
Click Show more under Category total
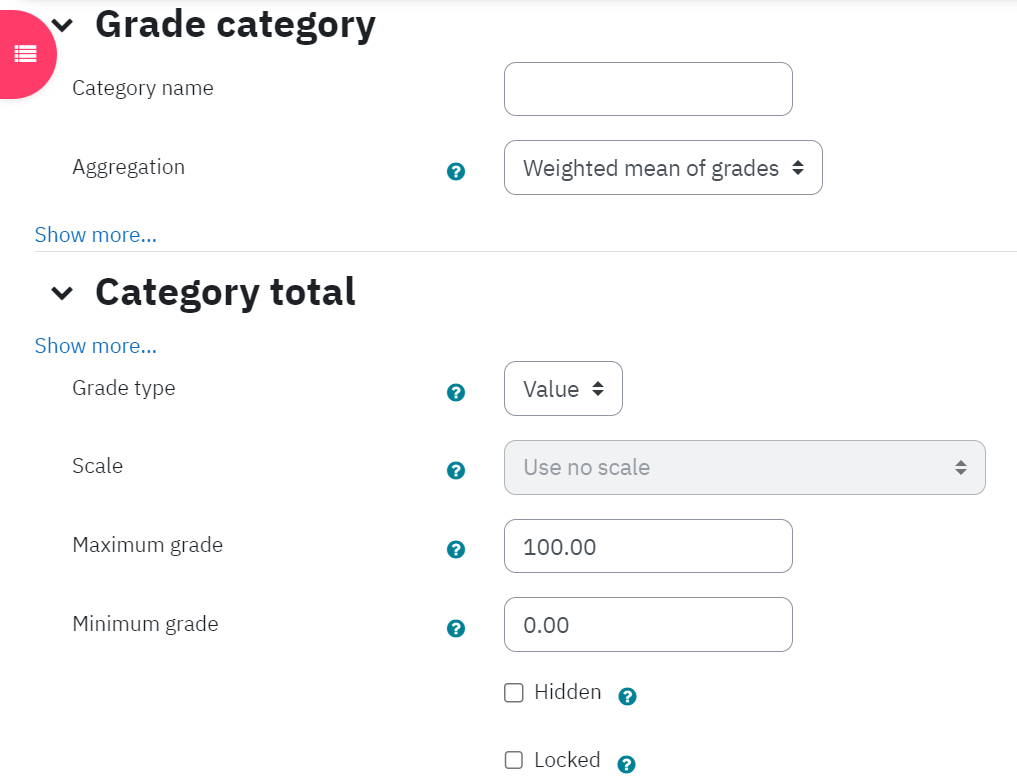[96, 346]
